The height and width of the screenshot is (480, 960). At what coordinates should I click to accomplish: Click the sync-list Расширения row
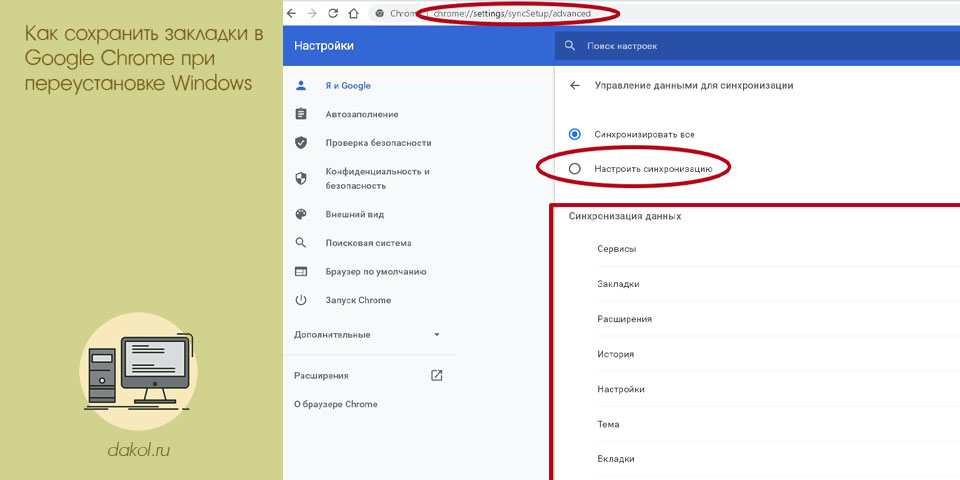779,319
